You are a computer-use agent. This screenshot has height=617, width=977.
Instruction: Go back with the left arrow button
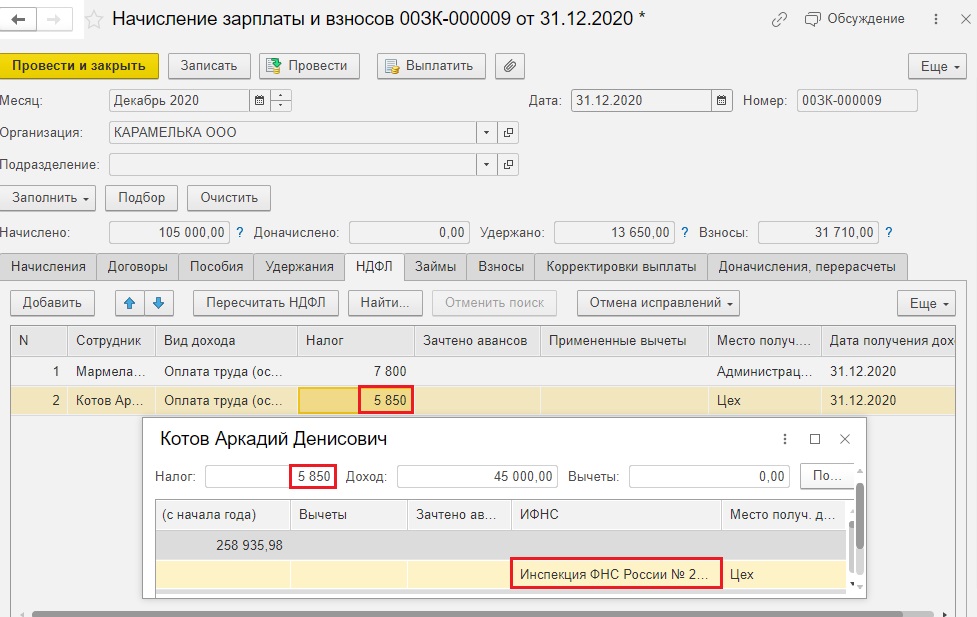(18, 19)
